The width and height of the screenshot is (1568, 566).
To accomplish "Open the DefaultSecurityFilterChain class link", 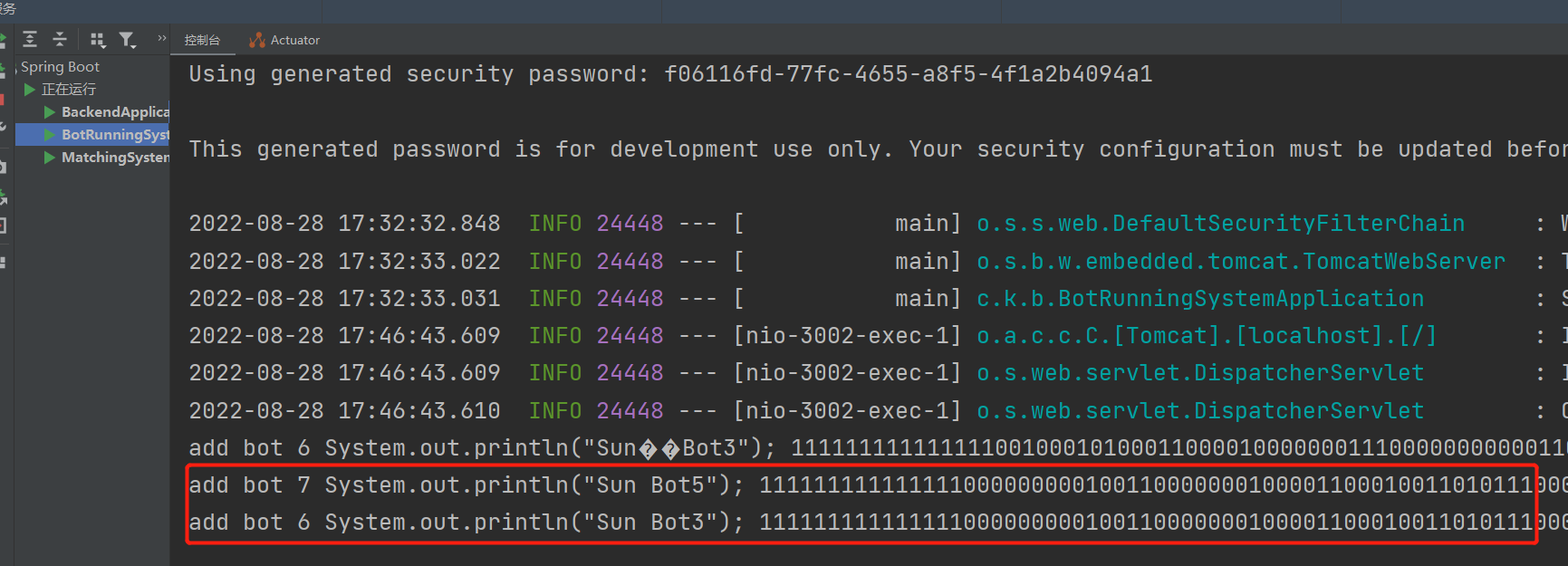I will coord(1220,224).
